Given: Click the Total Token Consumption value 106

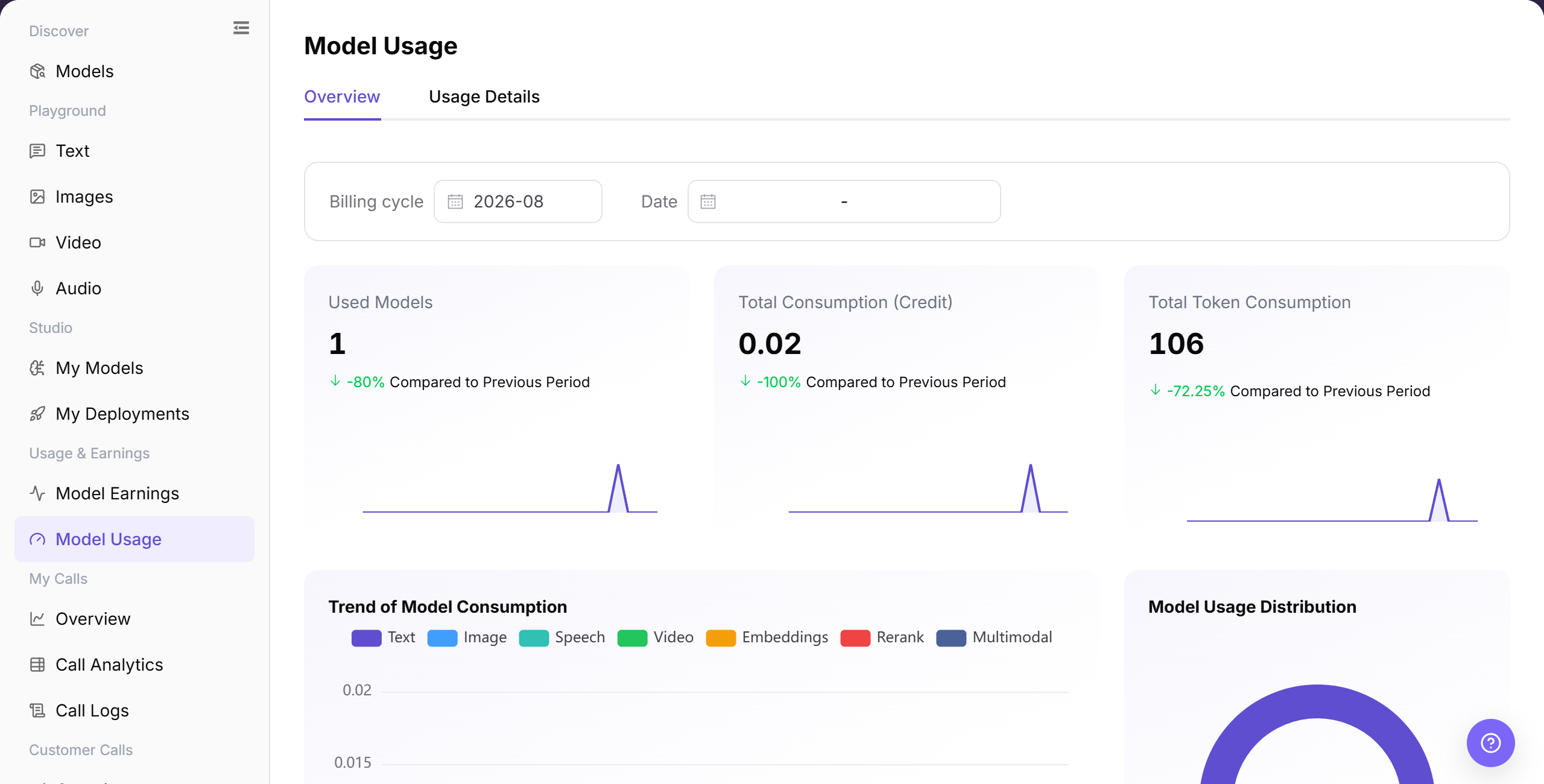Looking at the screenshot, I should pos(1176,344).
